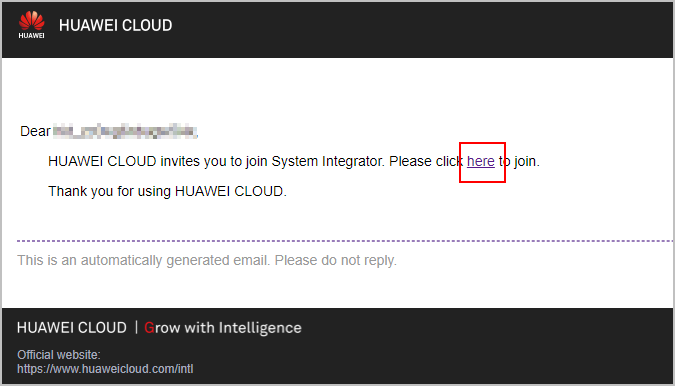Click the HUAWEI wordmark beneath the logo
The image size is (675, 386).
tap(31, 36)
